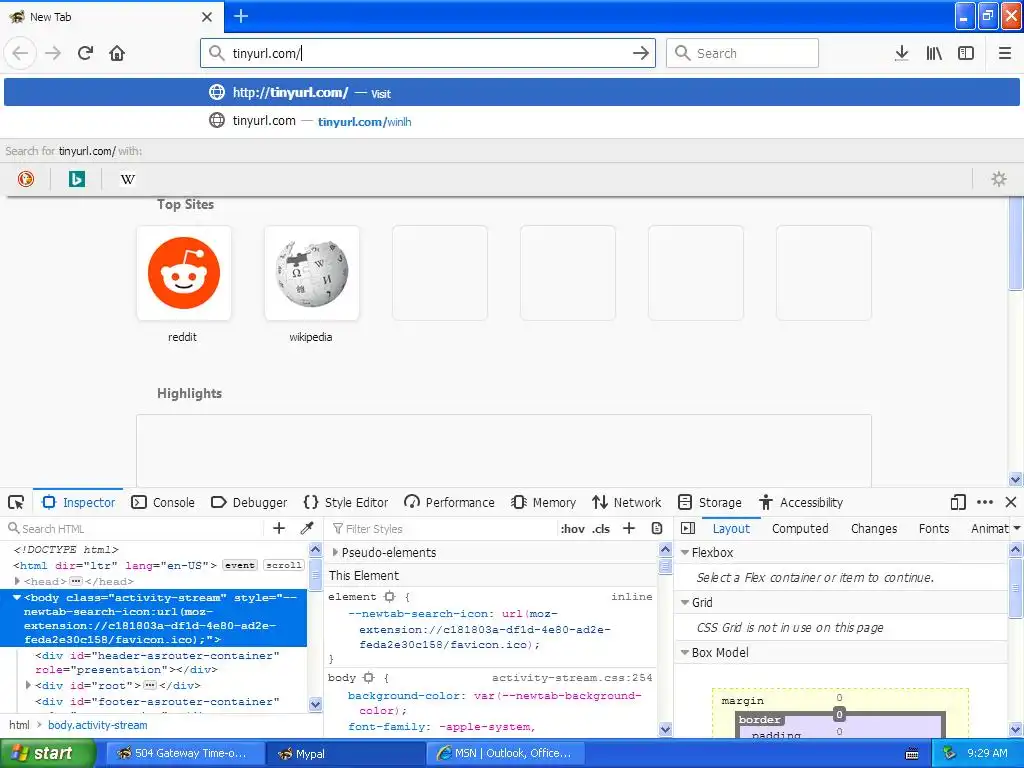
Task: Close the New Tab tab
Action: 206,17
